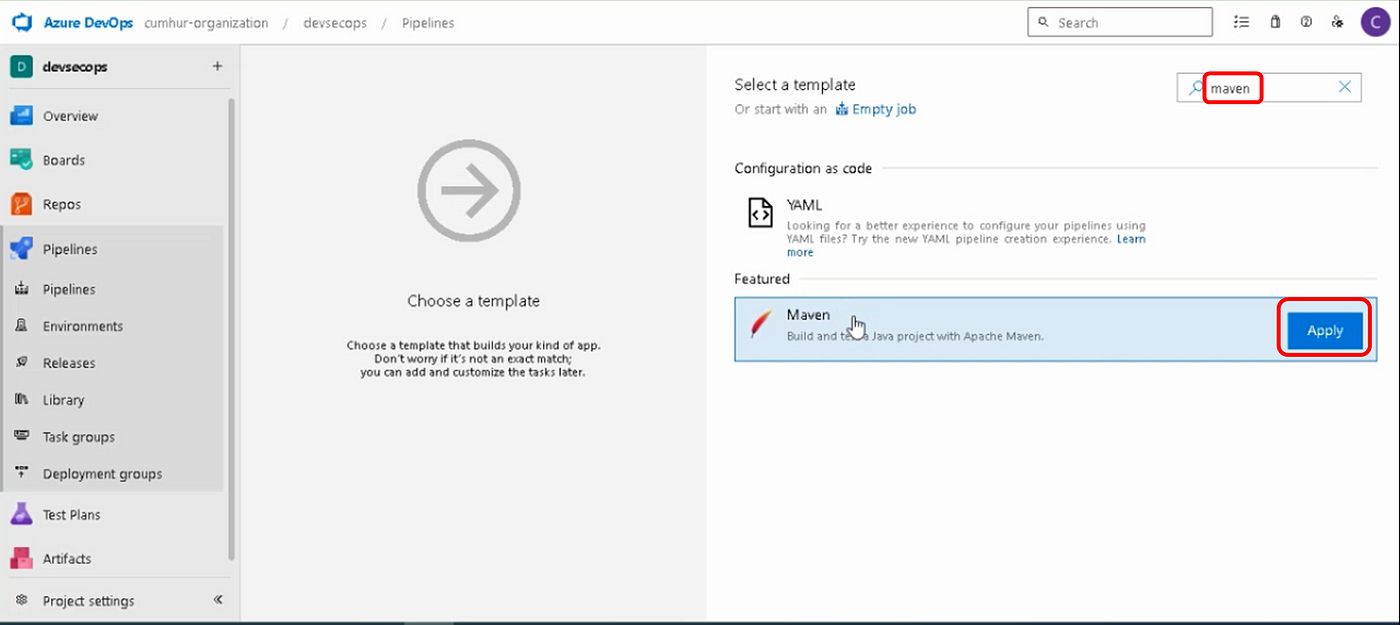Screen dimensions: 1400x625
Task: Go to Task groups
Action: (x=79, y=437)
